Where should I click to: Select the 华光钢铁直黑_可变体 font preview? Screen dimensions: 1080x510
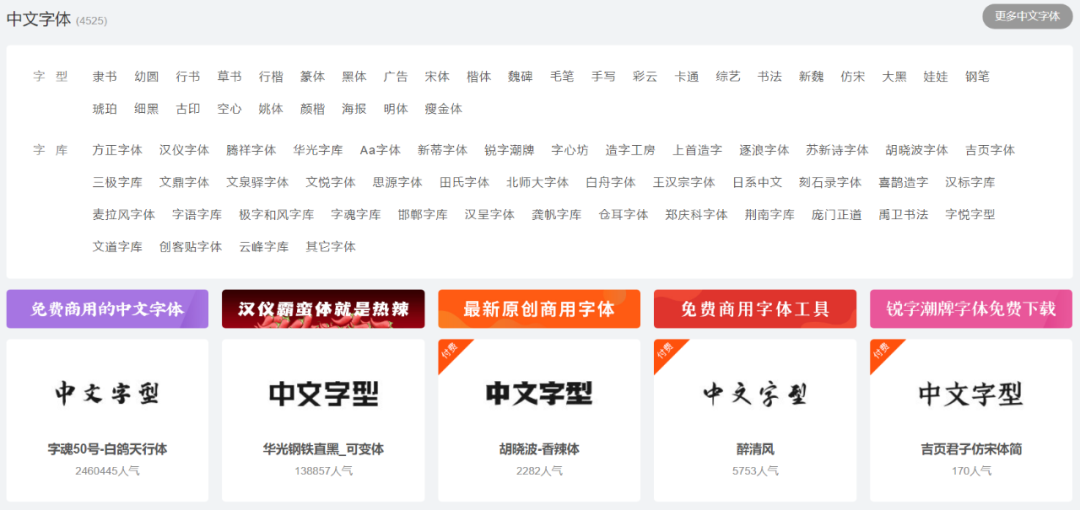[x=323, y=394]
